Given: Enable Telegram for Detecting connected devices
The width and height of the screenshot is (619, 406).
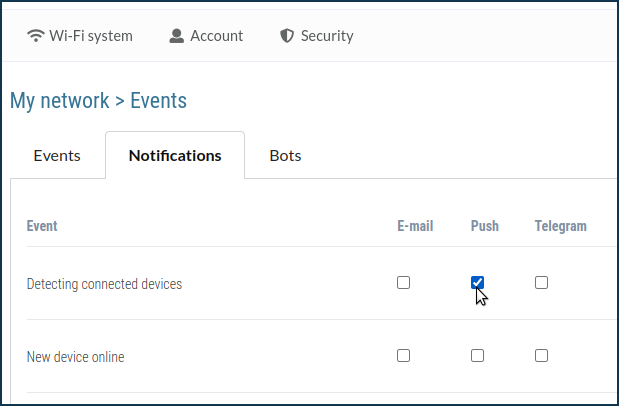Looking at the screenshot, I should click(542, 283).
